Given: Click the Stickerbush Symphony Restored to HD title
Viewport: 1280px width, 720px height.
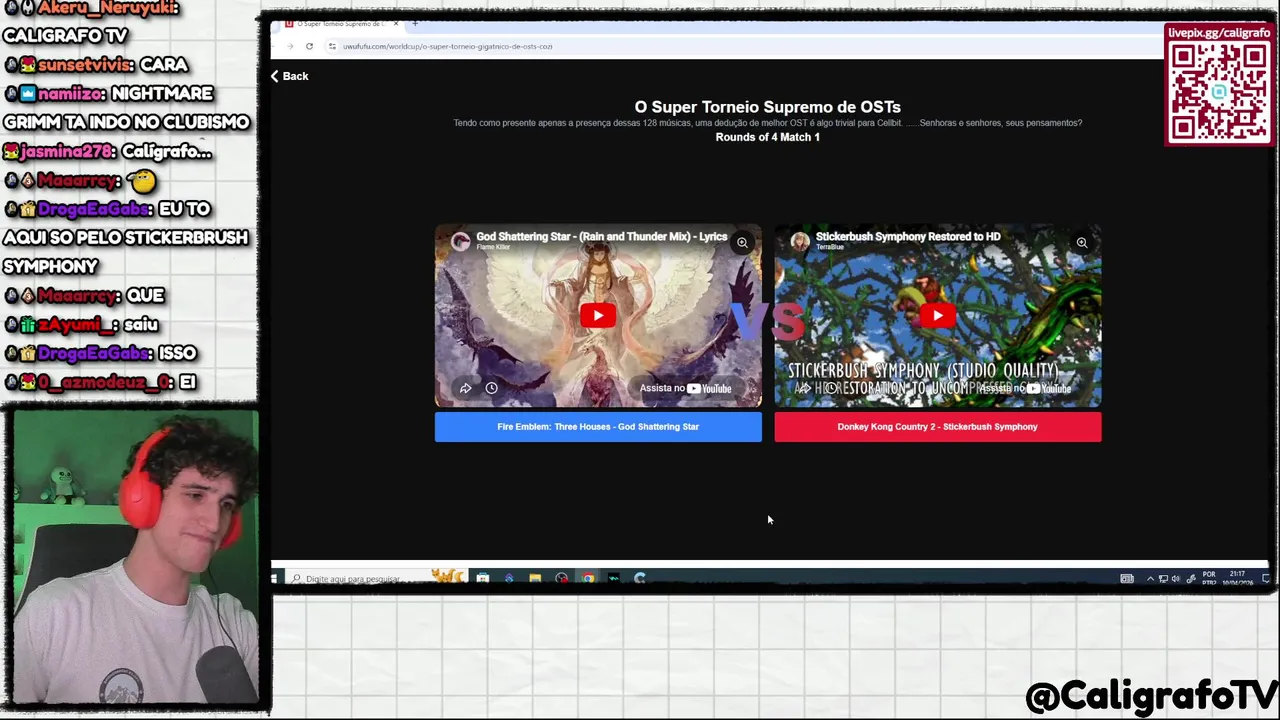Looking at the screenshot, I should tap(907, 237).
